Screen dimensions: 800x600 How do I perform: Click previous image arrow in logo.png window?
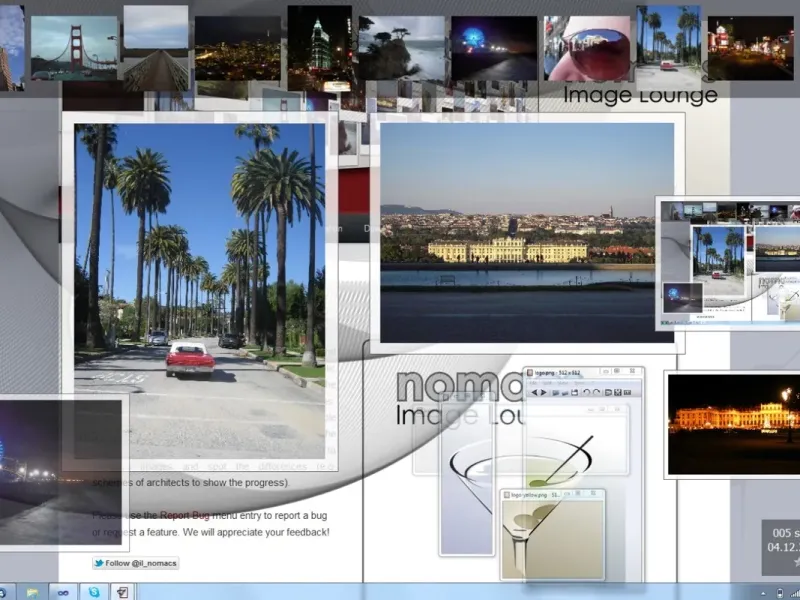click(x=534, y=392)
